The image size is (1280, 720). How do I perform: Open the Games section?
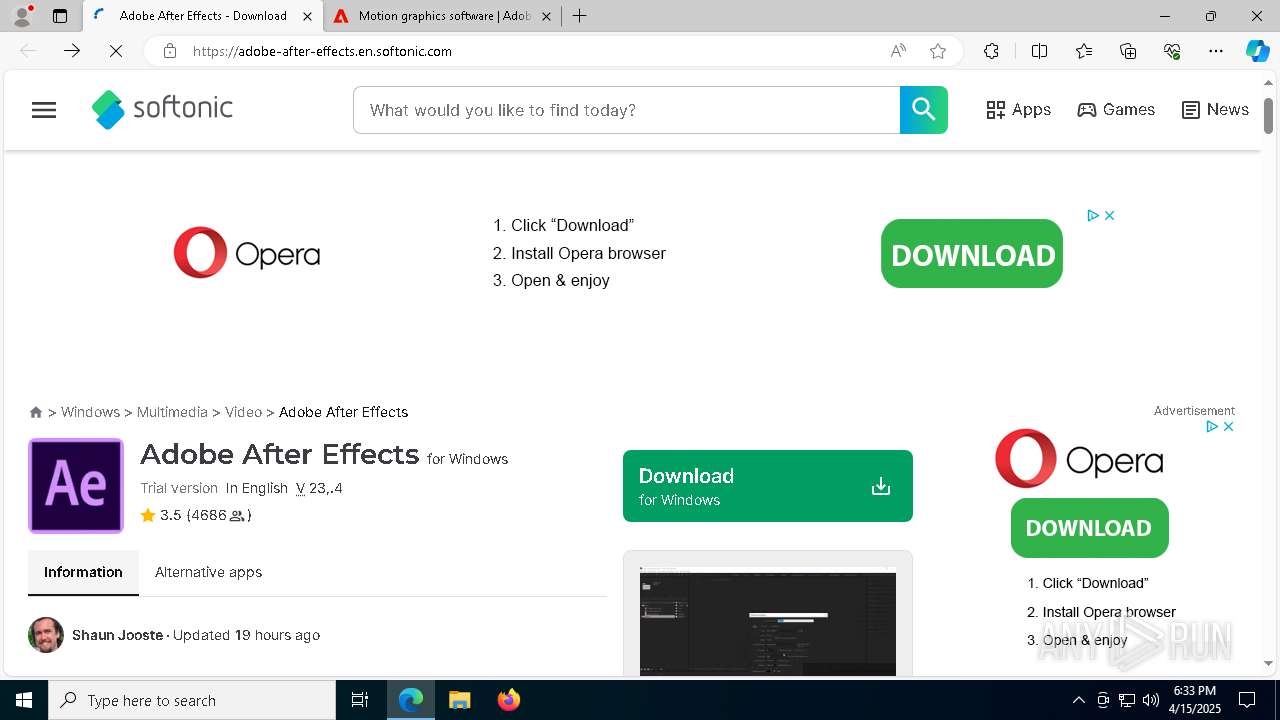1116,110
